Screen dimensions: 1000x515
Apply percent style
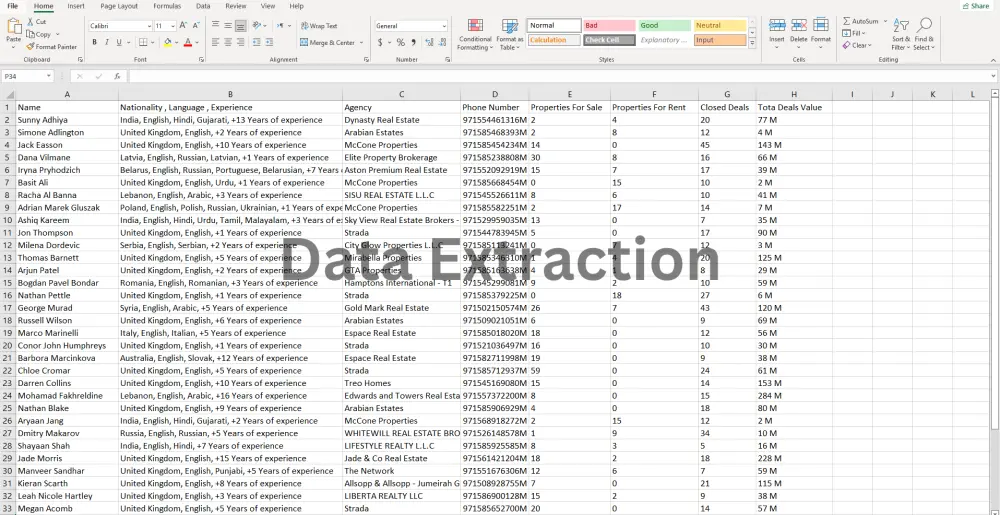click(401, 42)
